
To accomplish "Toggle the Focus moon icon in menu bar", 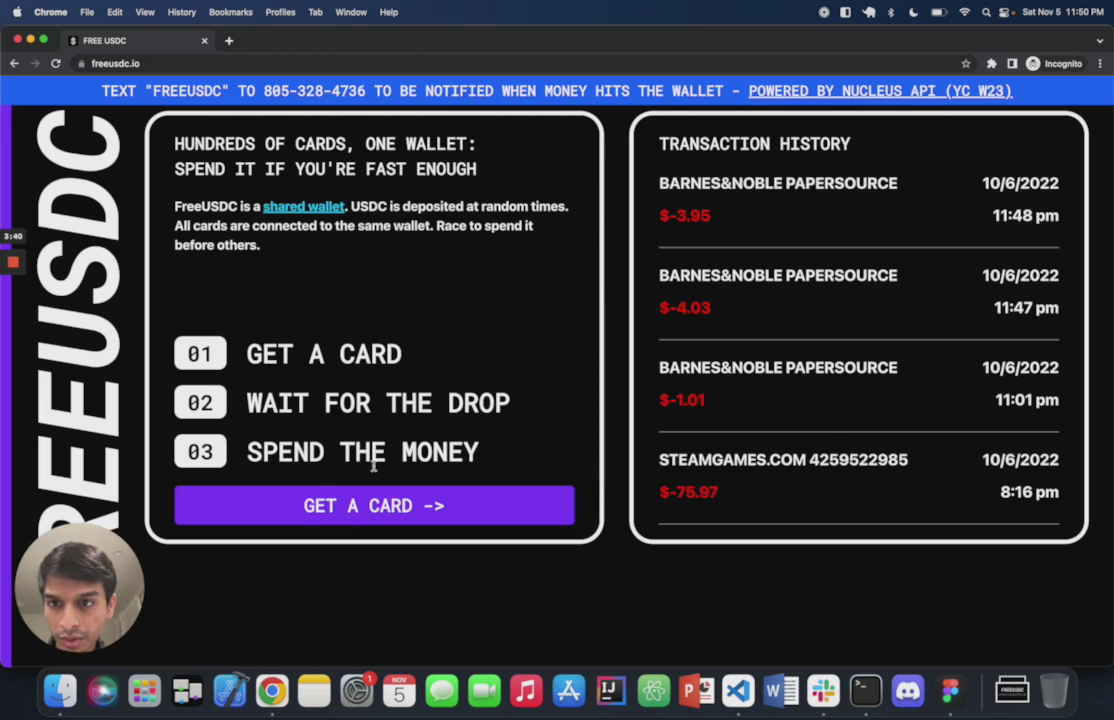I will click(x=914, y=12).
